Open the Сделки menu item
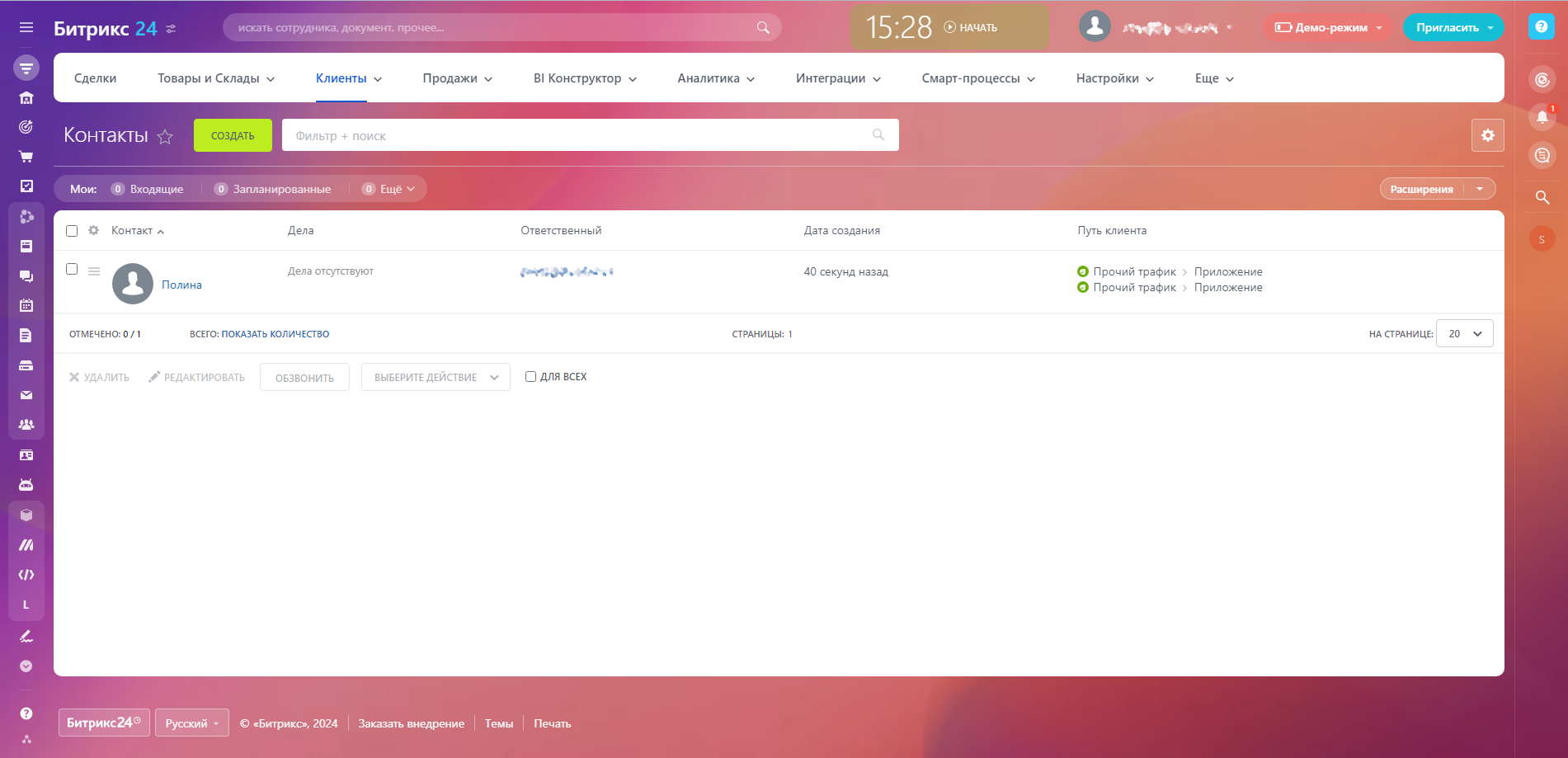Screen dimensions: 1568x758 click(x=95, y=78)
